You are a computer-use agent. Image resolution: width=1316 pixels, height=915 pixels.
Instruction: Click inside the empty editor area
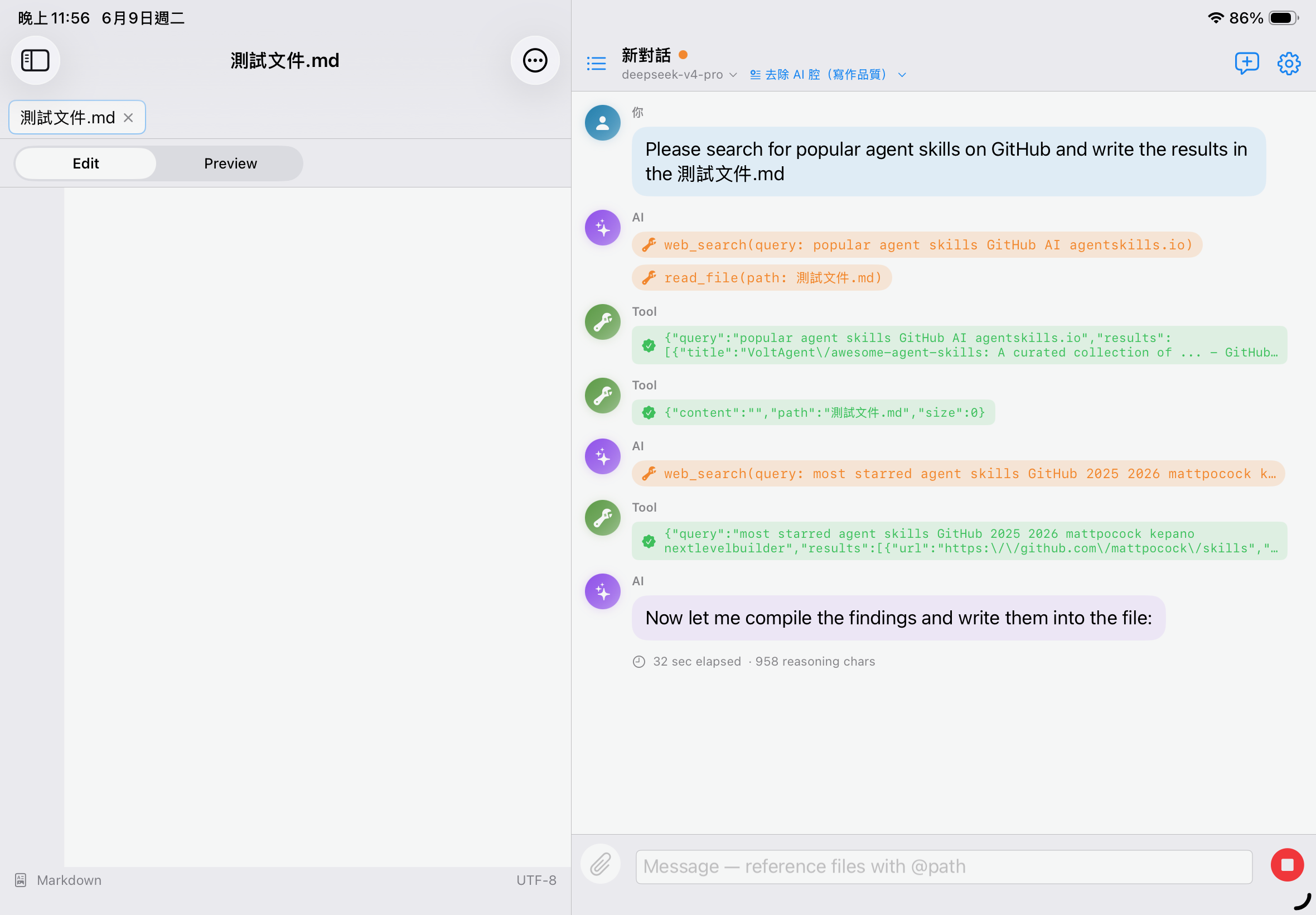pos(317,527)
